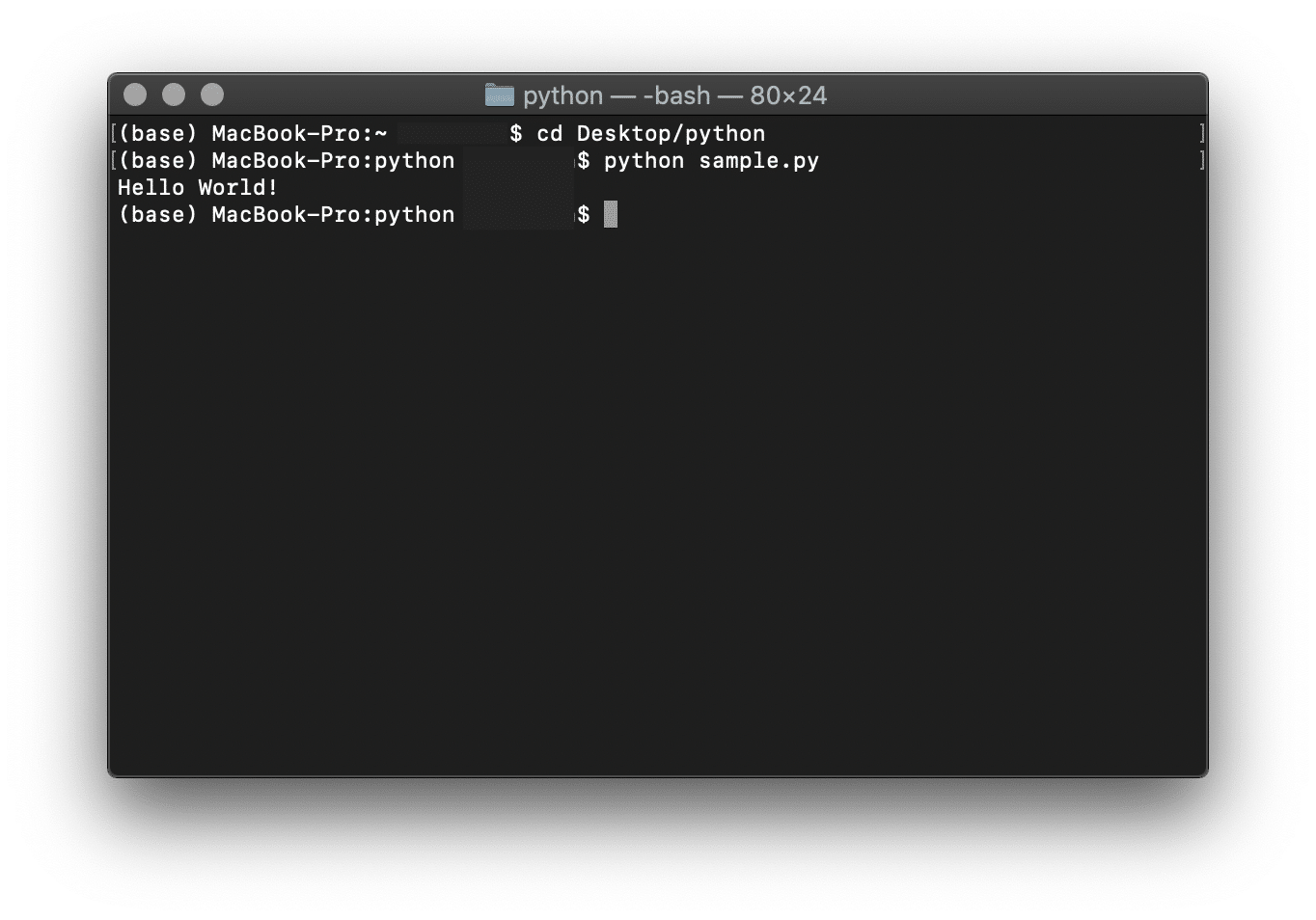Click the leftmost gray close window button
1316x920 pixels.
pos(135,95)
